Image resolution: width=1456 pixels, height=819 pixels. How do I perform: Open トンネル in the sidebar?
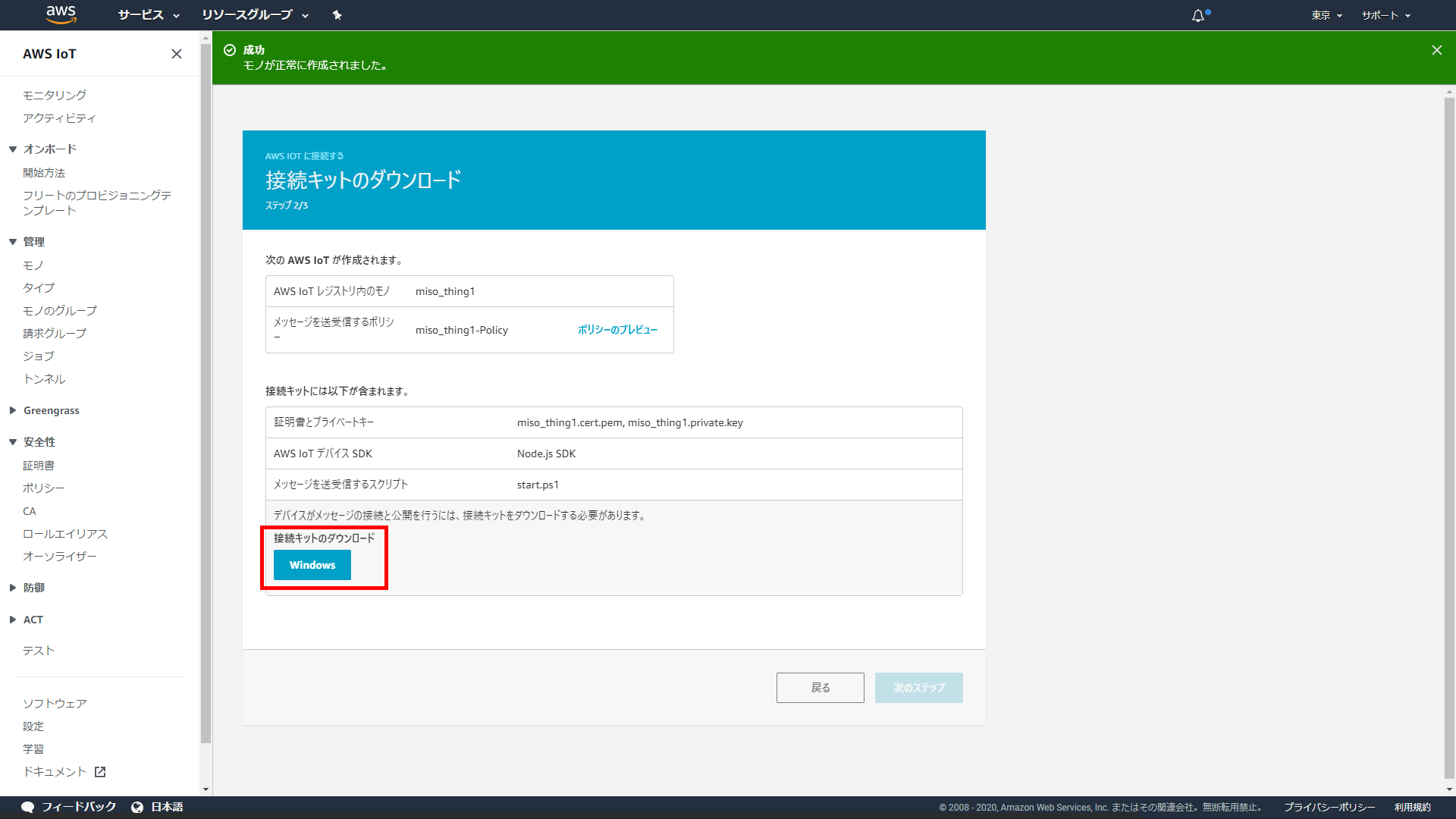pos(44,378)
